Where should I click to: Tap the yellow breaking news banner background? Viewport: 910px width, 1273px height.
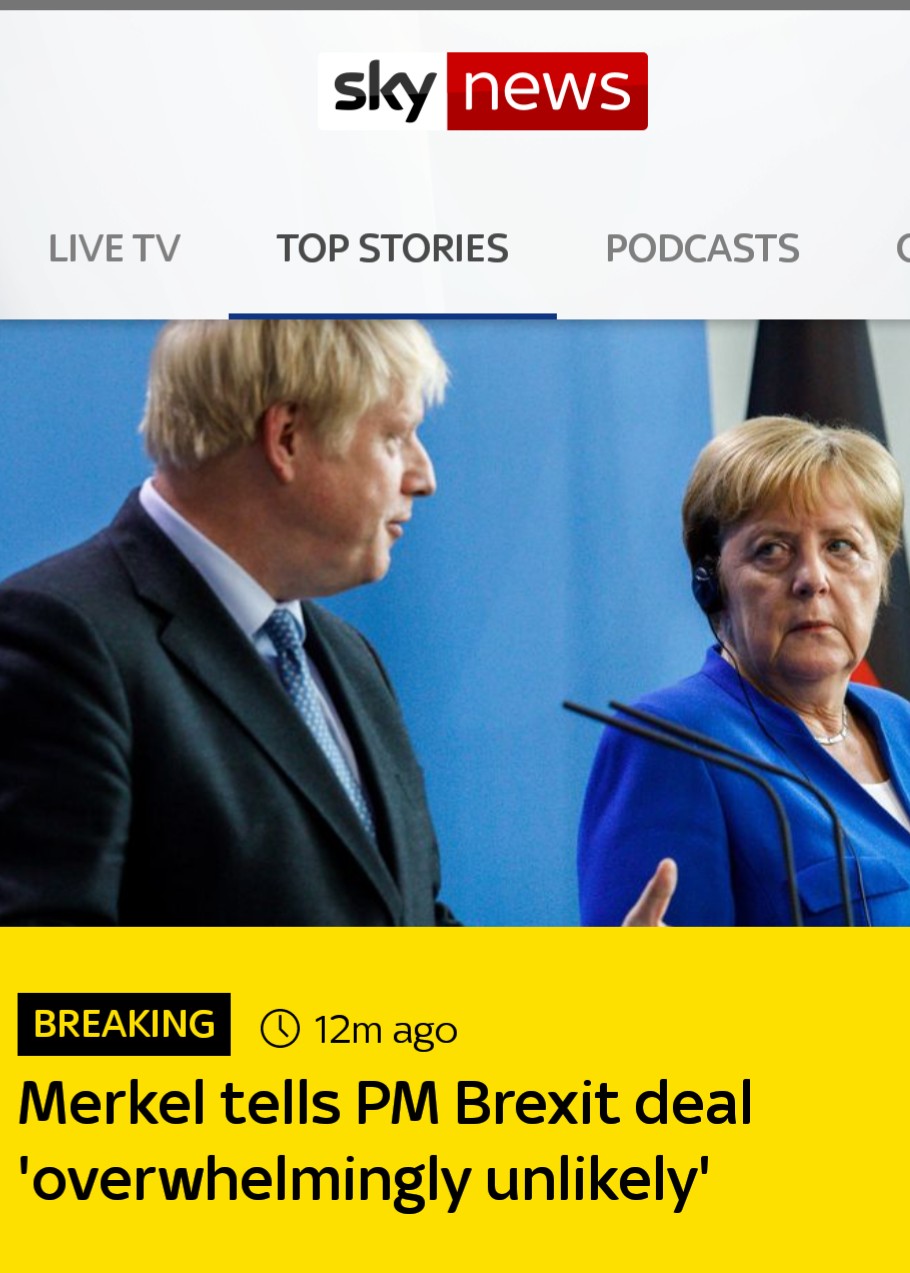[x=455, y=1100]
